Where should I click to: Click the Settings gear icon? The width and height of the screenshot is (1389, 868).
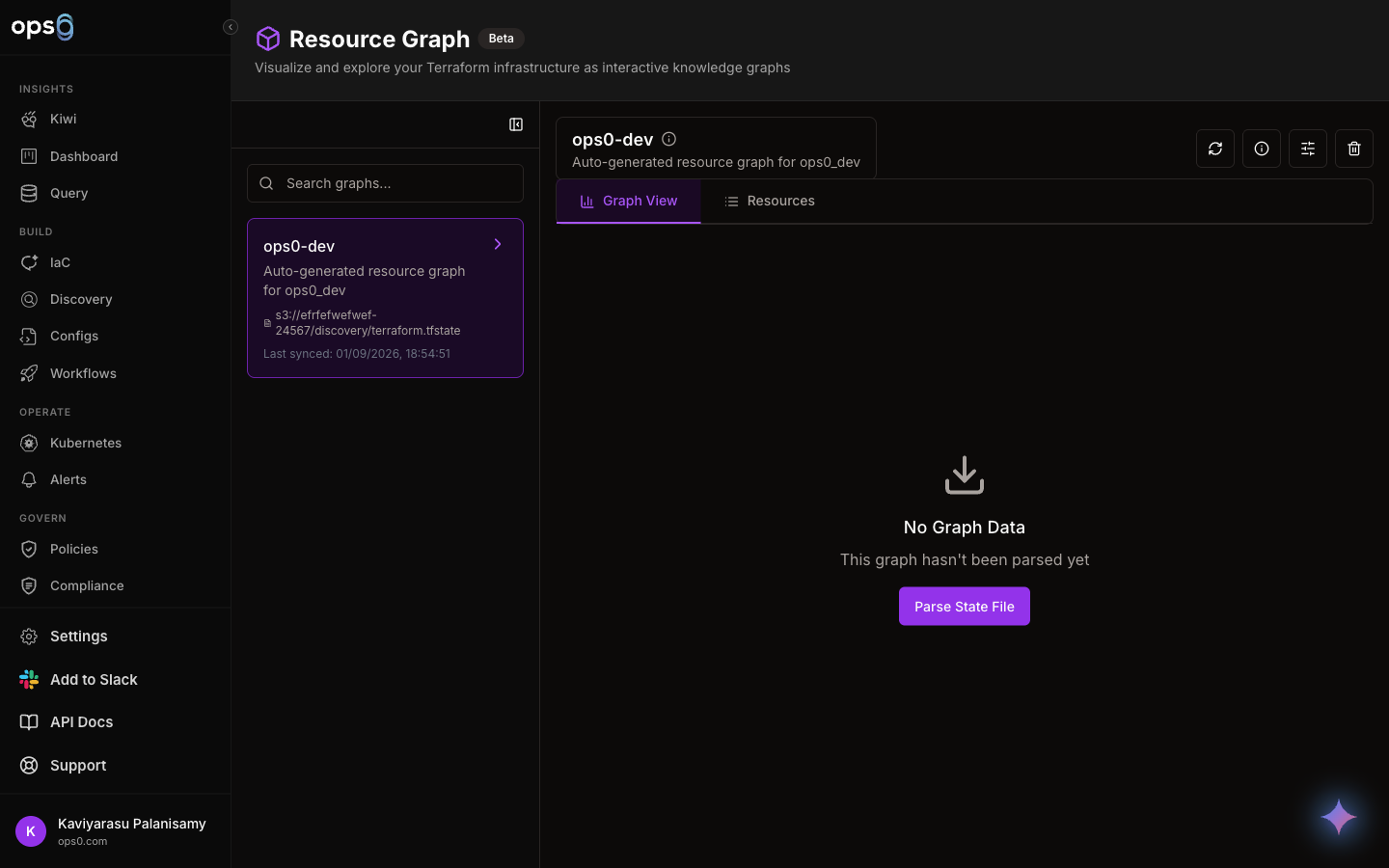(x=29, y=637)
